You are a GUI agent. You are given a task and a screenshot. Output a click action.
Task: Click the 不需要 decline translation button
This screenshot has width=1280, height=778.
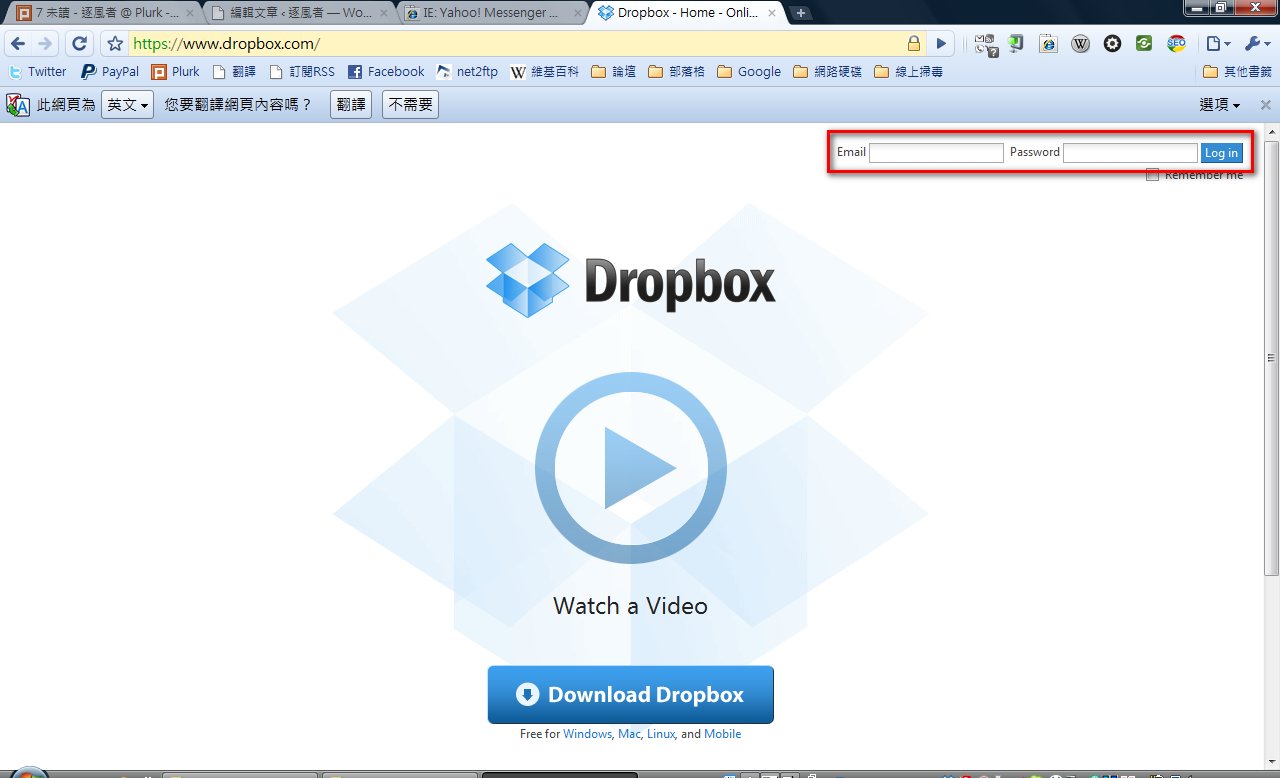coord(410,105)
